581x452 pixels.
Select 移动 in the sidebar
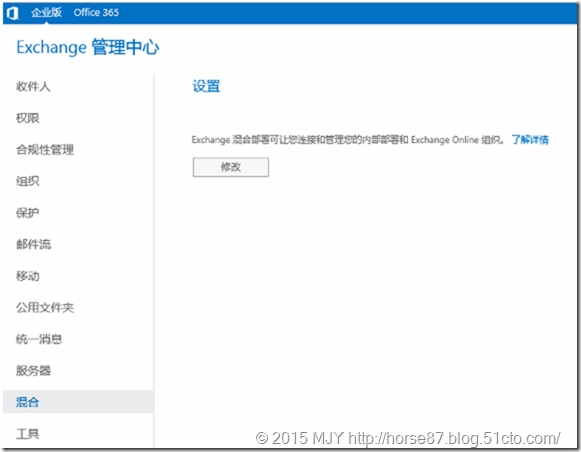27,276
